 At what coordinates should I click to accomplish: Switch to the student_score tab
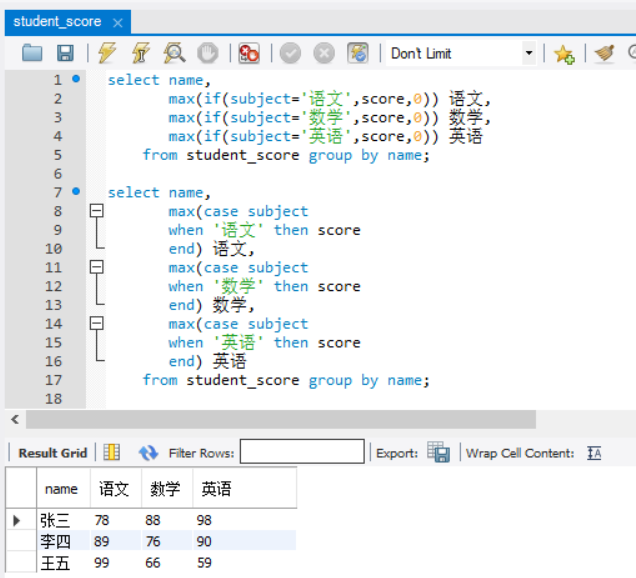[57, 21]
